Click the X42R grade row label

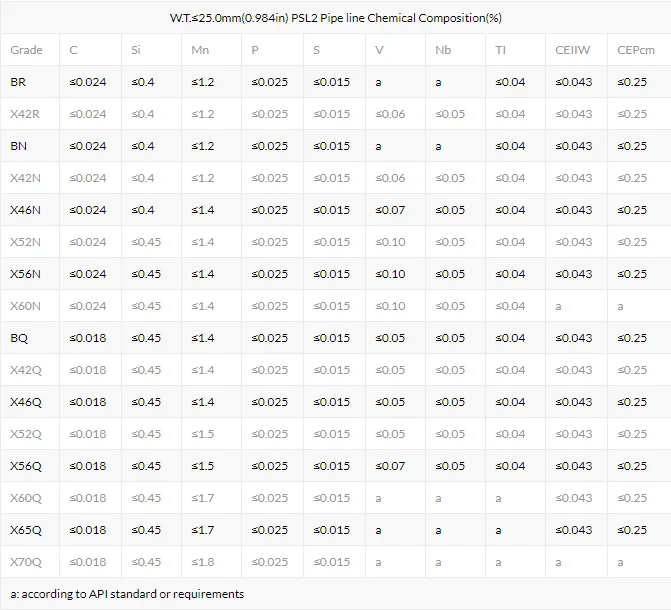25,114
